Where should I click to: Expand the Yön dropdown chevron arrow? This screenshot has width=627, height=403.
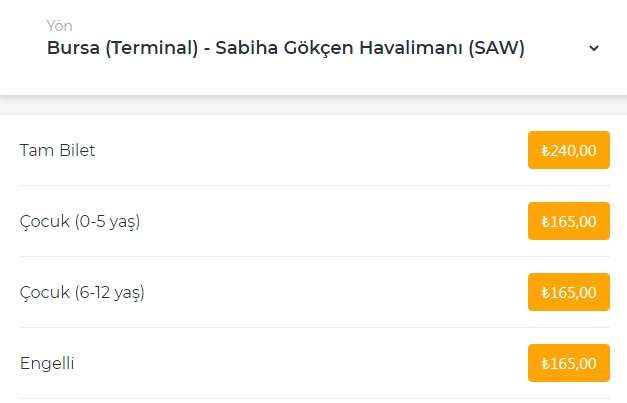click(x=594, y=48)
